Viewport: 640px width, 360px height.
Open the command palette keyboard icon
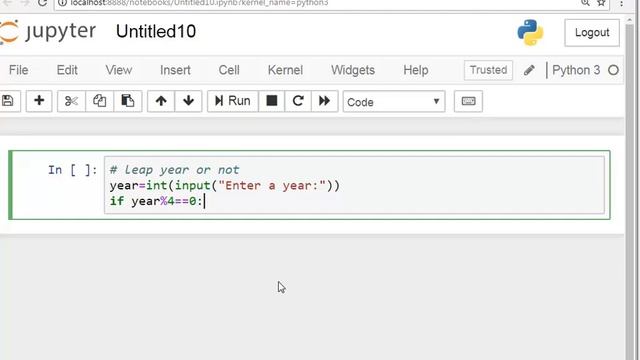(x=468, y=101)
